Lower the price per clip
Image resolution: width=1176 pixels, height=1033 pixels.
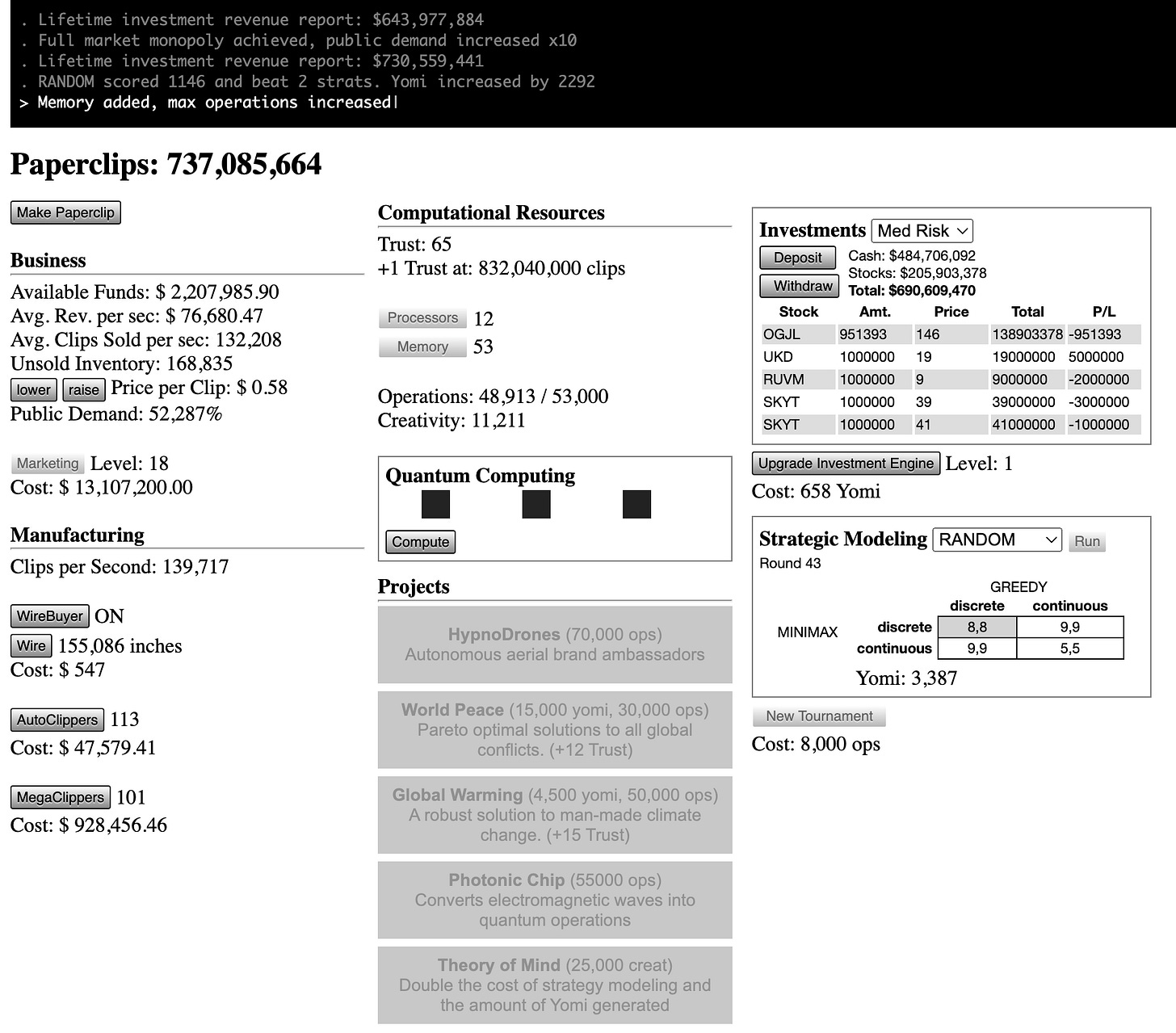tap(34, 390)
